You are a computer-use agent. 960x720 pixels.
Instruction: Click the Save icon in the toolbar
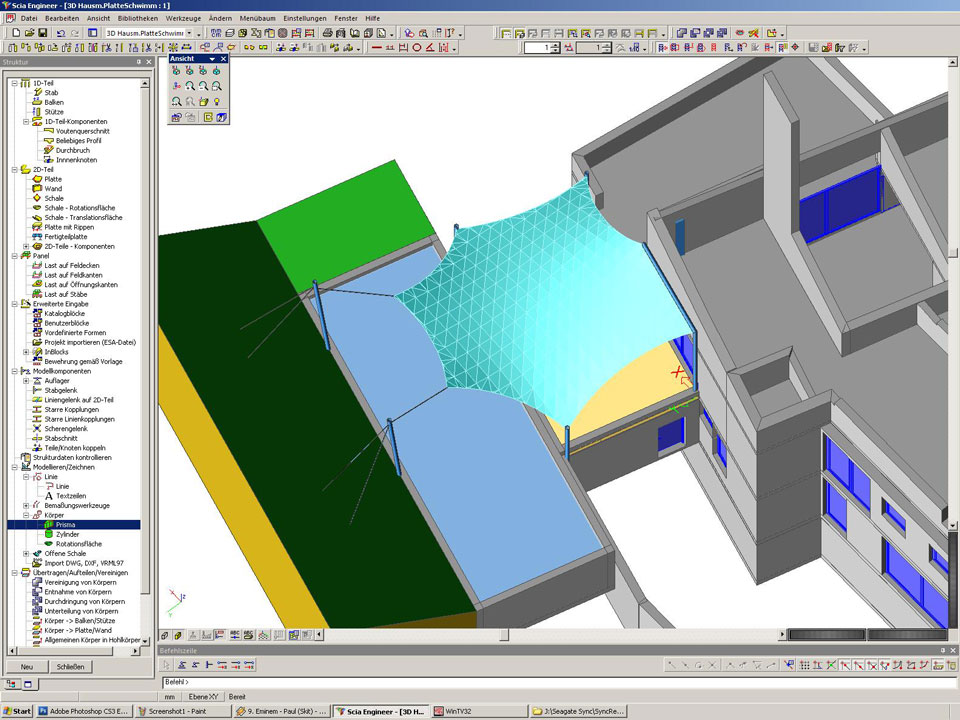43,33
